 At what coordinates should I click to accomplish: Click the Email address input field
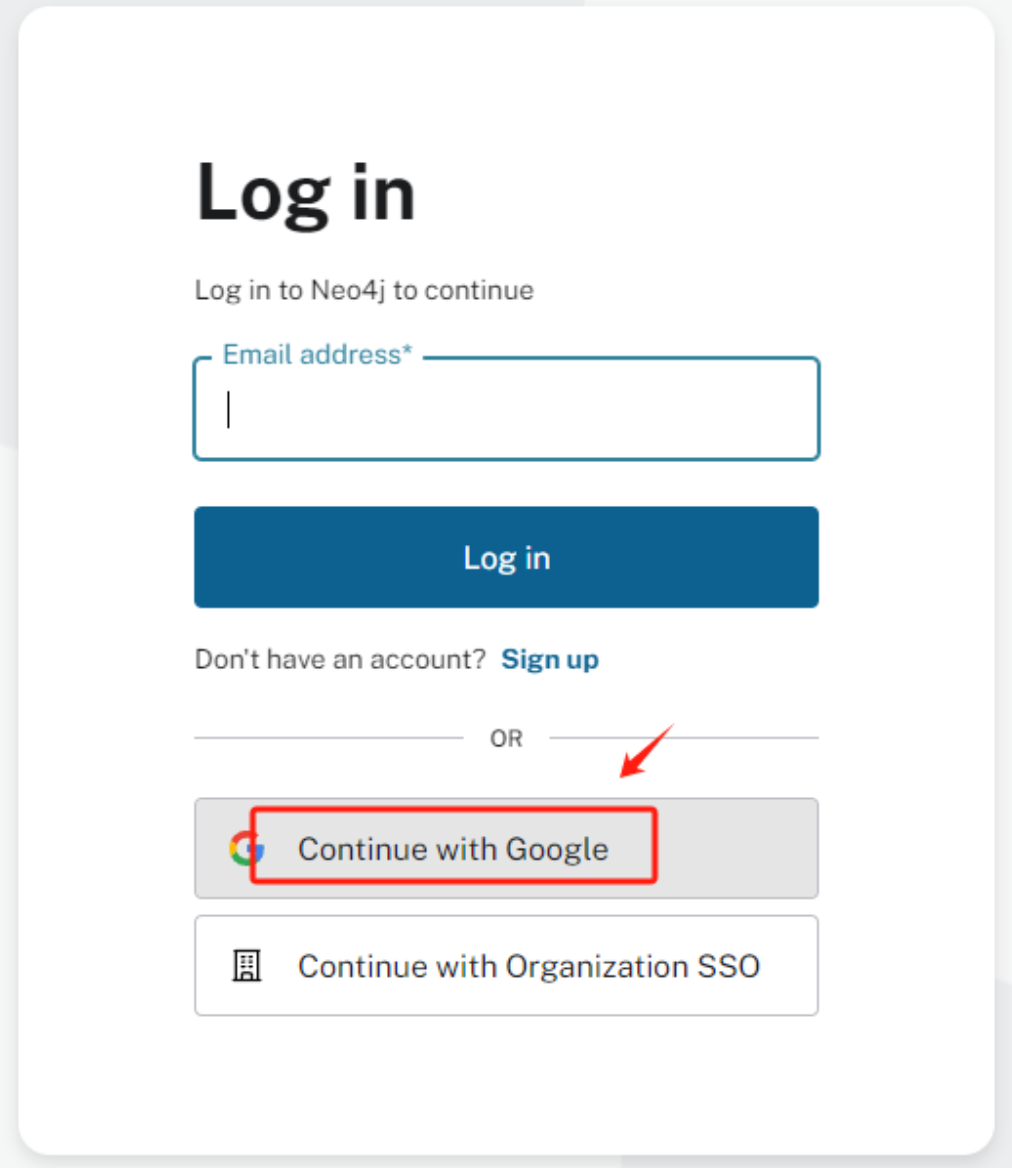point(506,410)
